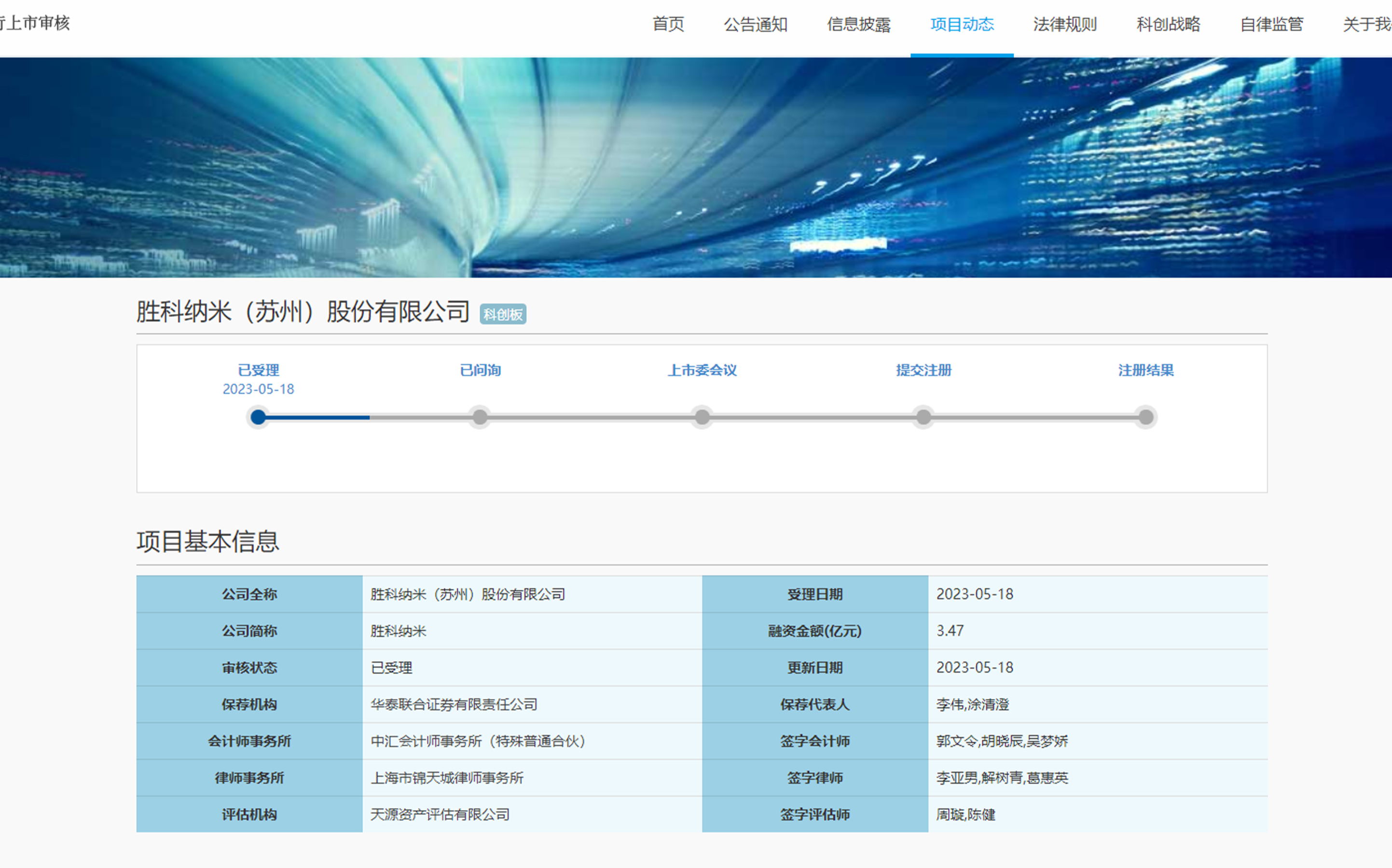The width and height of the screenshot is (1392, 868).
Task: Click the company title heading 胜科纳米（苏州）股份有限公司
Action: click(x=303, y=312)
